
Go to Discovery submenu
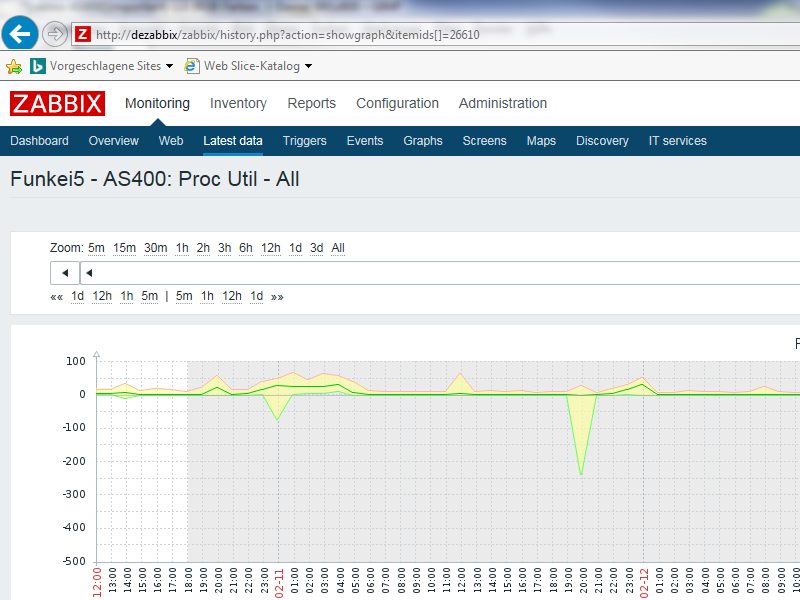(602, 141)
